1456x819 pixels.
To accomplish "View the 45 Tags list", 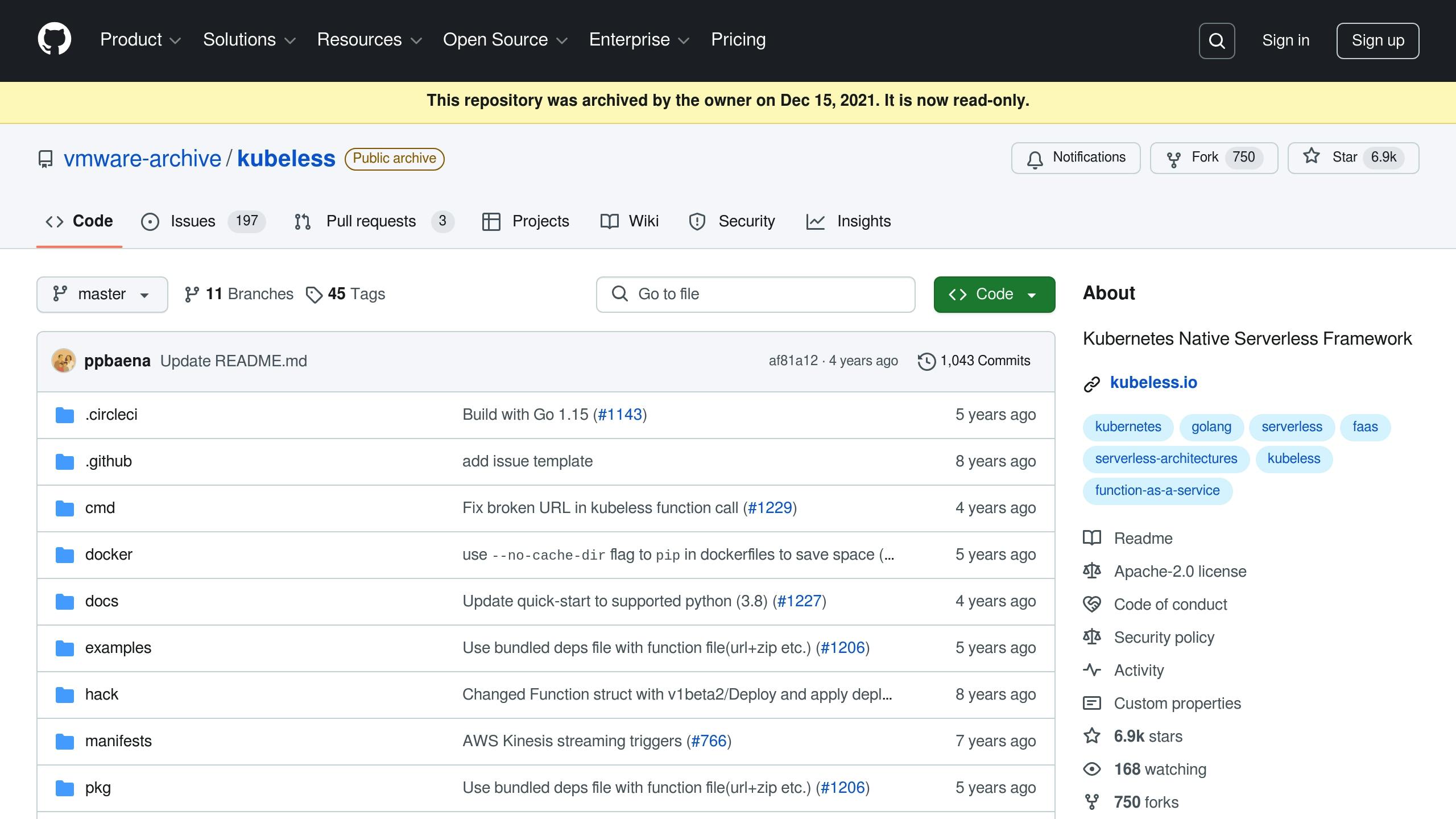I will (x=346, y=294).
